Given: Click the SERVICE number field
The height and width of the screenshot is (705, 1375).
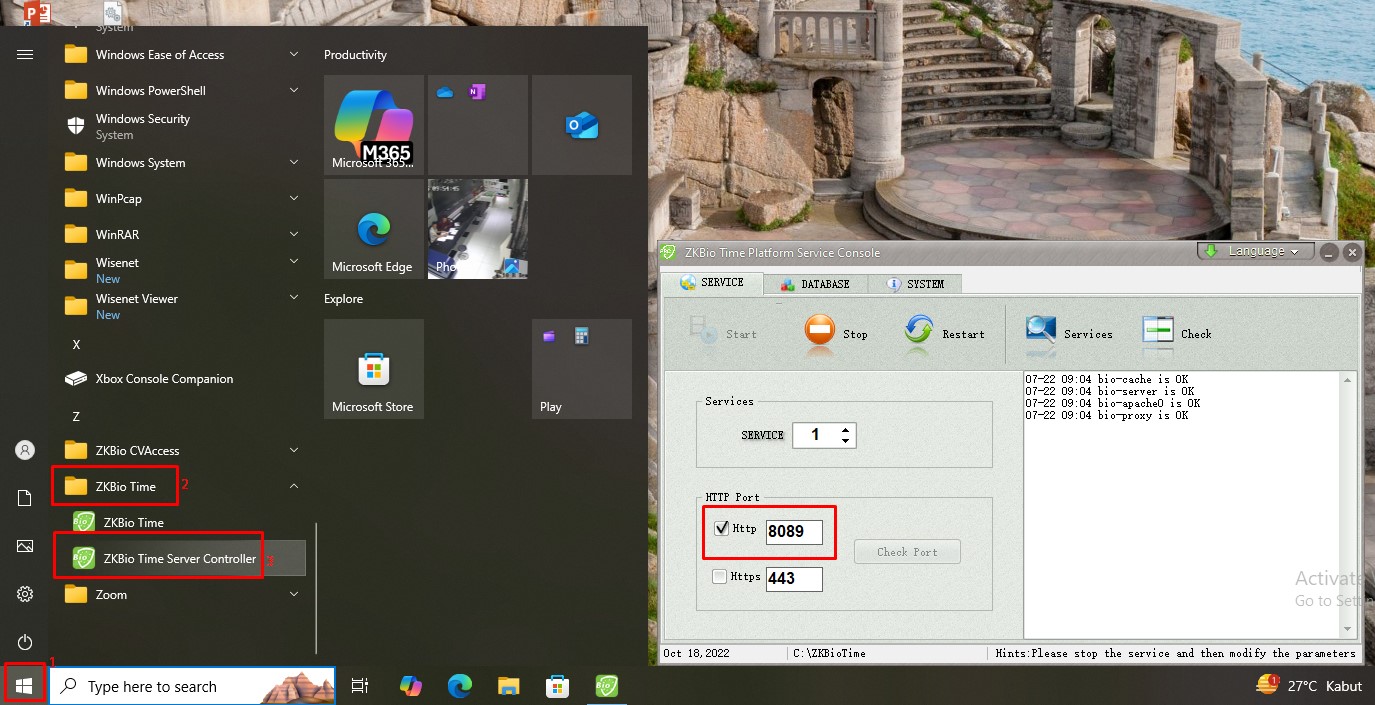Looking at the screenshot, I should tap(816, 435).
